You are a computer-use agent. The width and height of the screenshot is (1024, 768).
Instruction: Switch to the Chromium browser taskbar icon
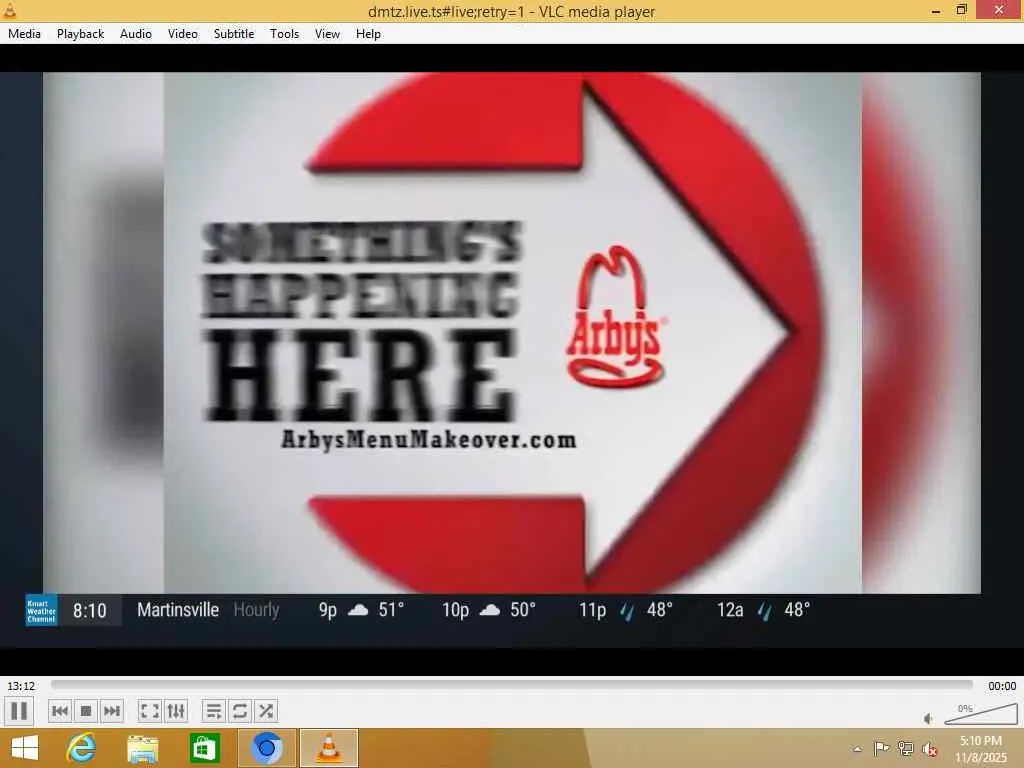(266, 748)
